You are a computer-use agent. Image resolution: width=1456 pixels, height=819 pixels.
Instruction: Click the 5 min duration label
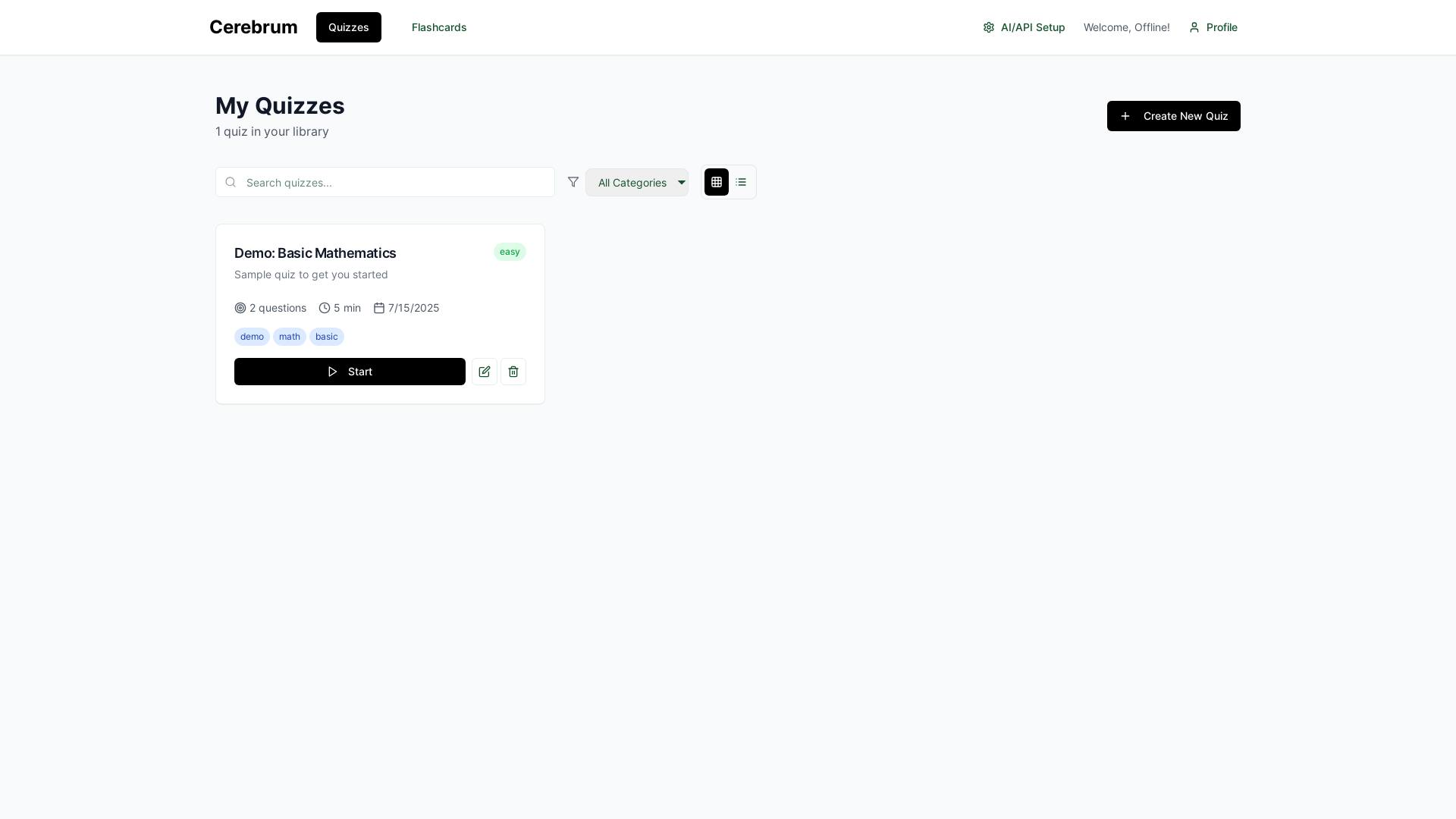(x=340, y=308)
